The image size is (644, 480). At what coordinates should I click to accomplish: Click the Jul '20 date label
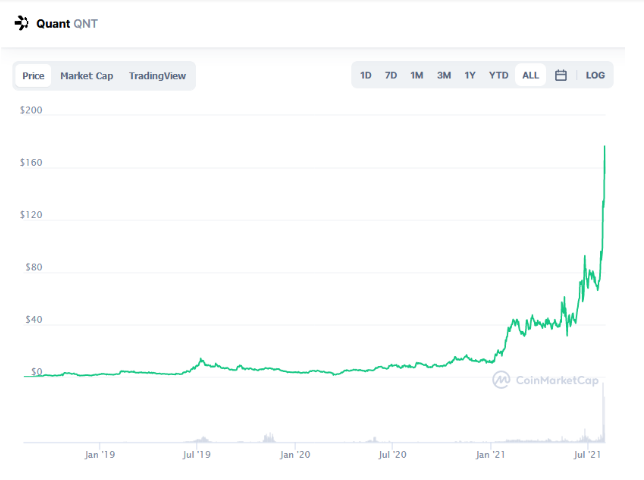(392, 455)
